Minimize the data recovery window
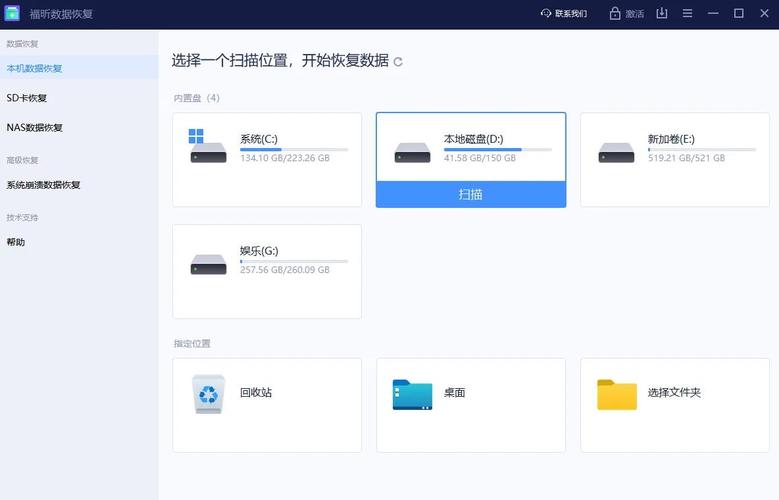This screenshot has height=500, width=779. 713,13
